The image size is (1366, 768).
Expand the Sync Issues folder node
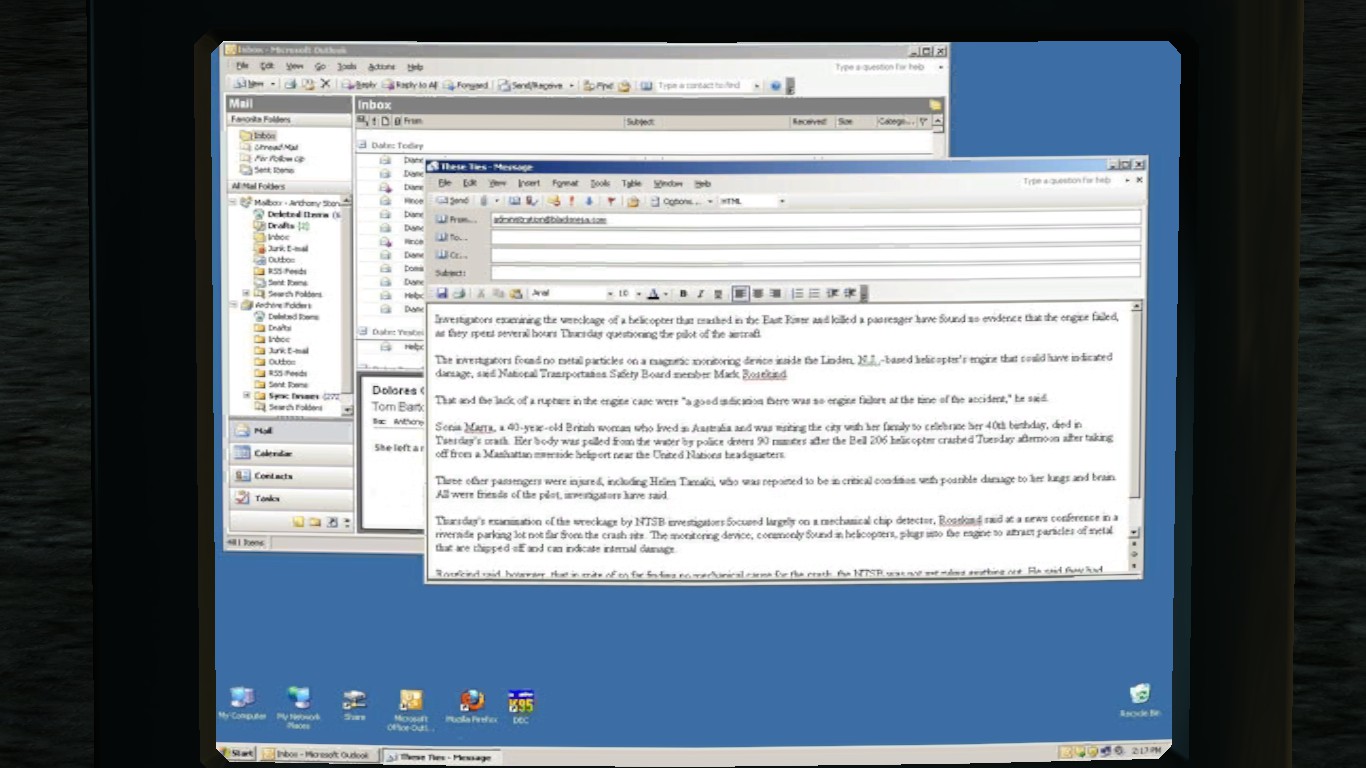click(246, 396)
